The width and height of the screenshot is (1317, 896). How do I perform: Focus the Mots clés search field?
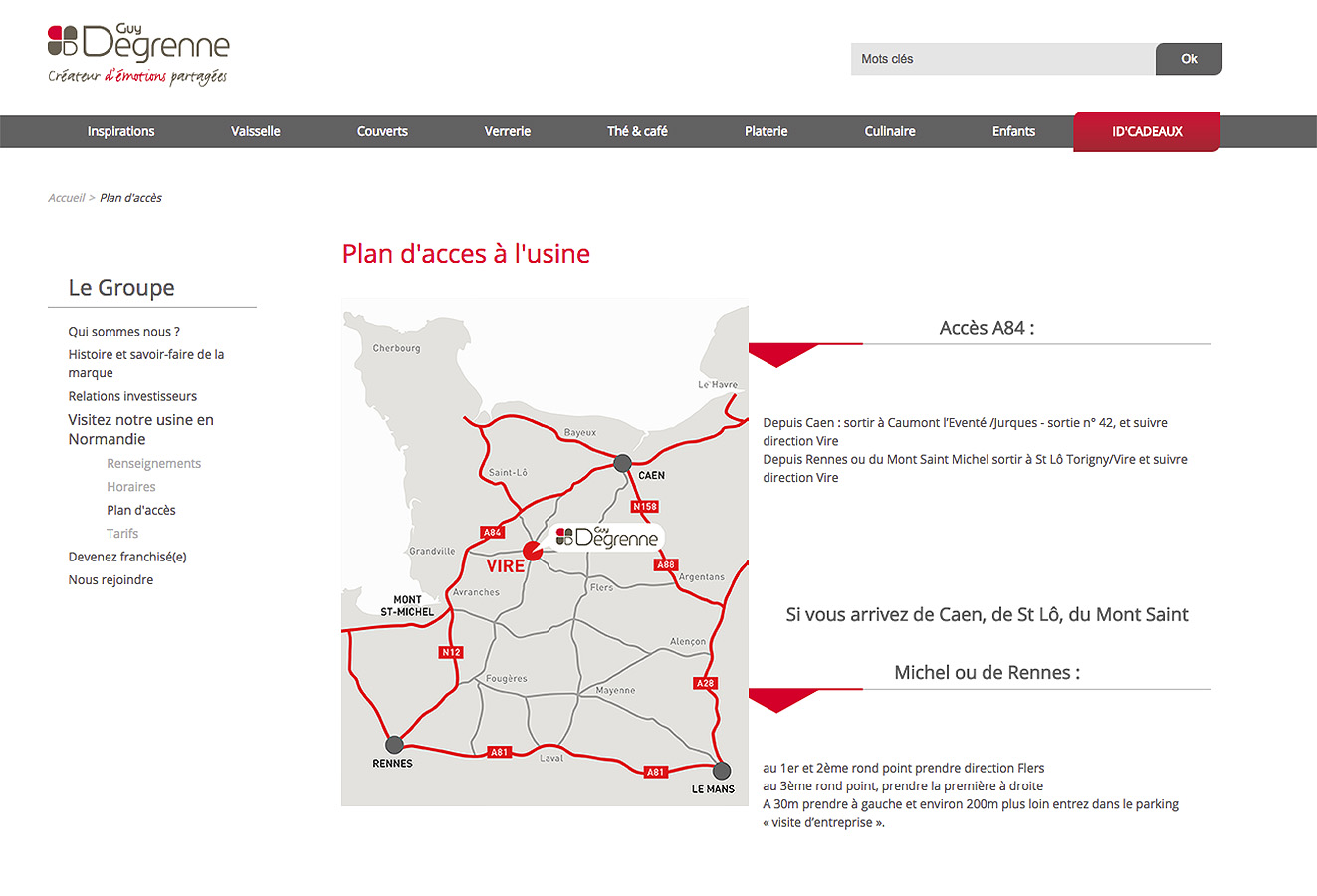point(1002,59)
